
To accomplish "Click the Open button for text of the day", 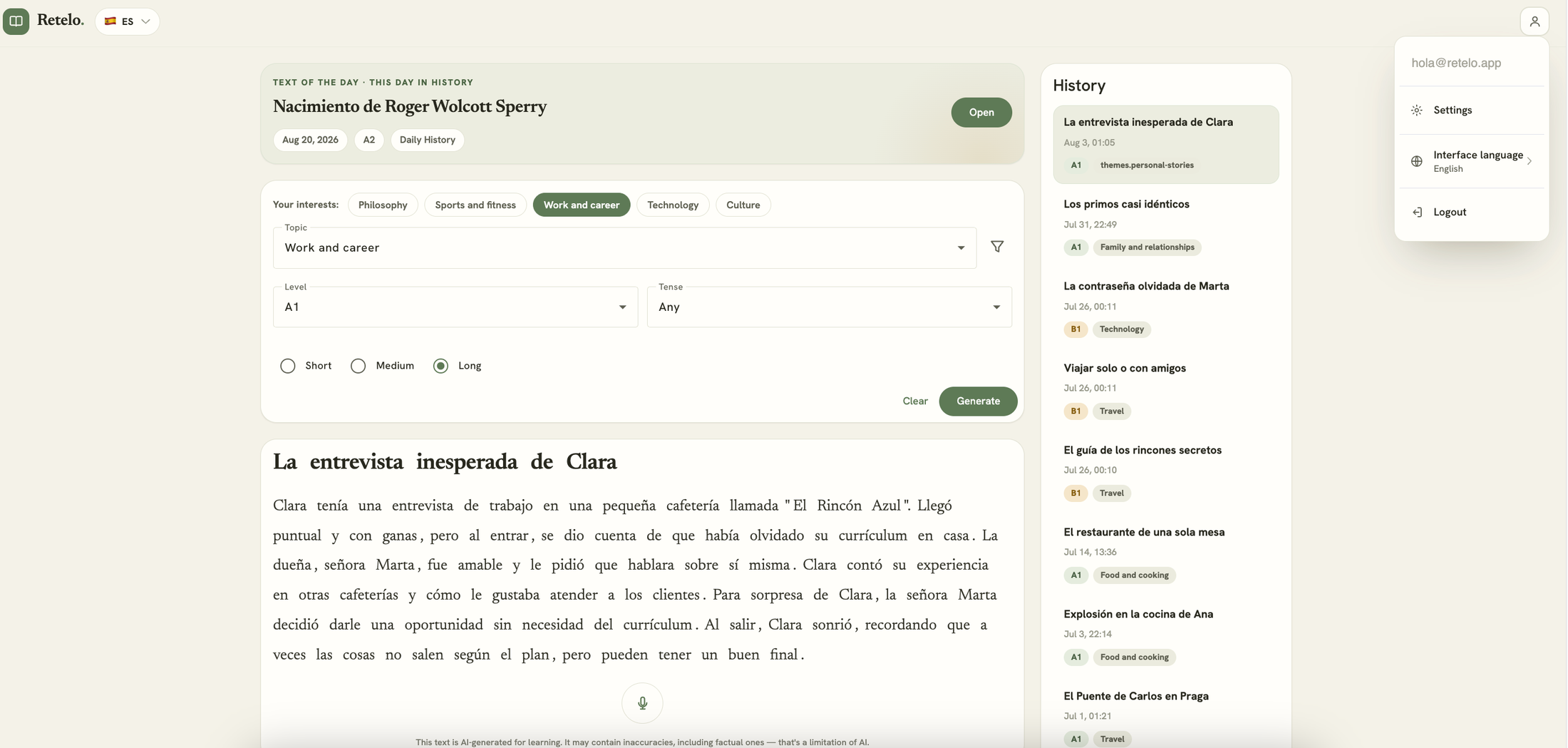I will [981, 113].
